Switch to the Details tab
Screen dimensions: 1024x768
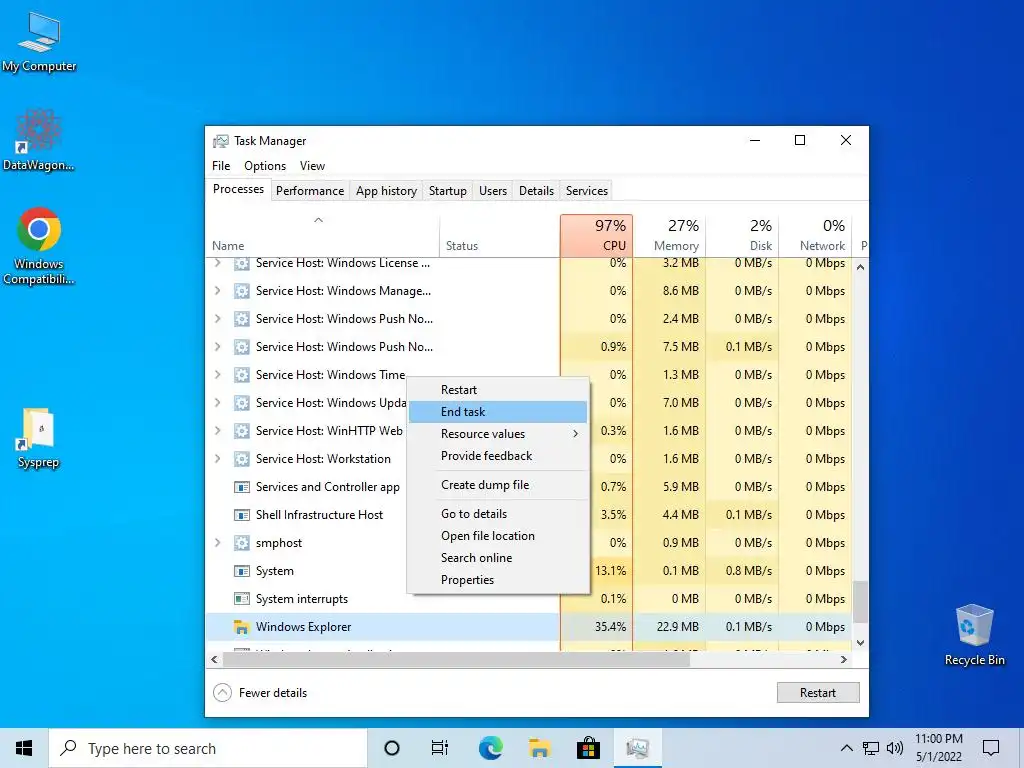point(536,191)
